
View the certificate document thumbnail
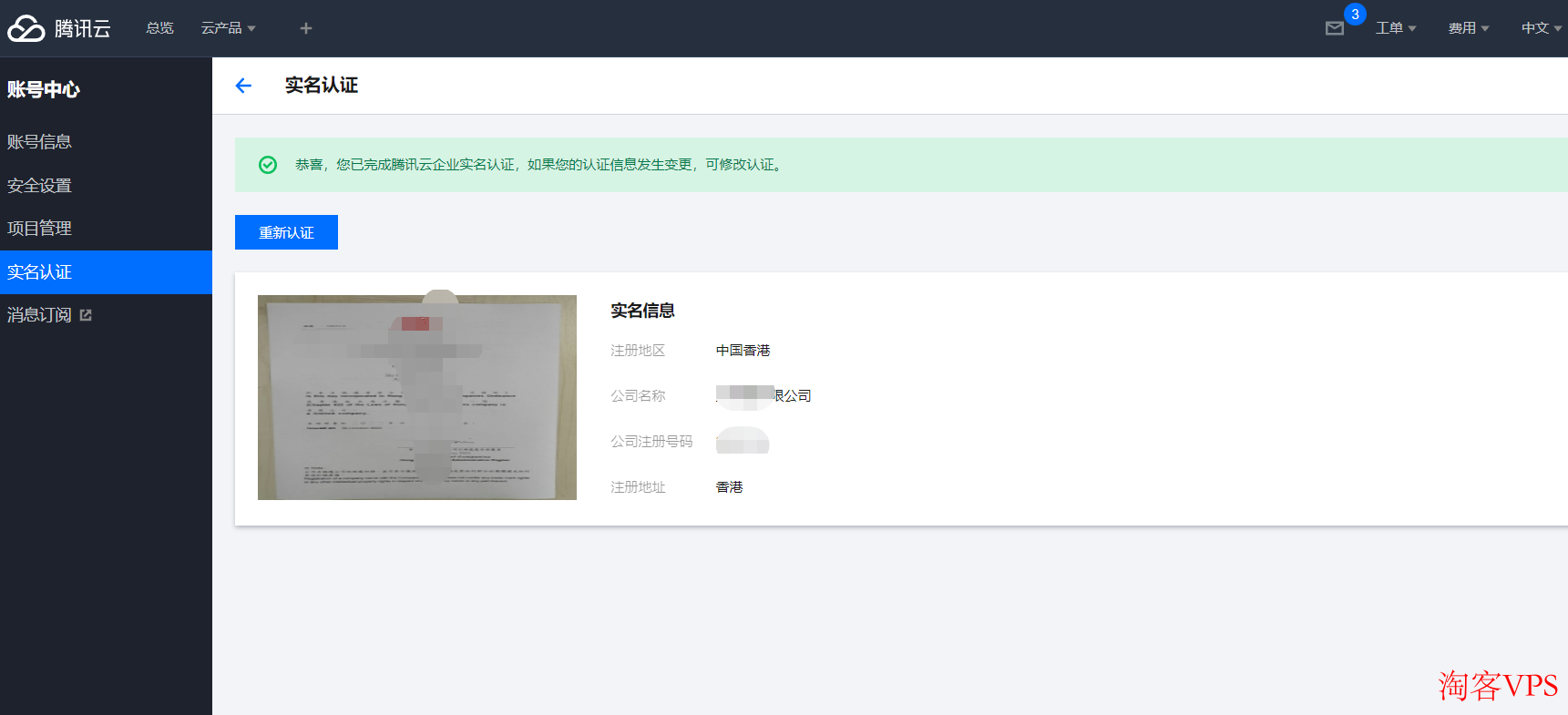click(x=417, y=397)
